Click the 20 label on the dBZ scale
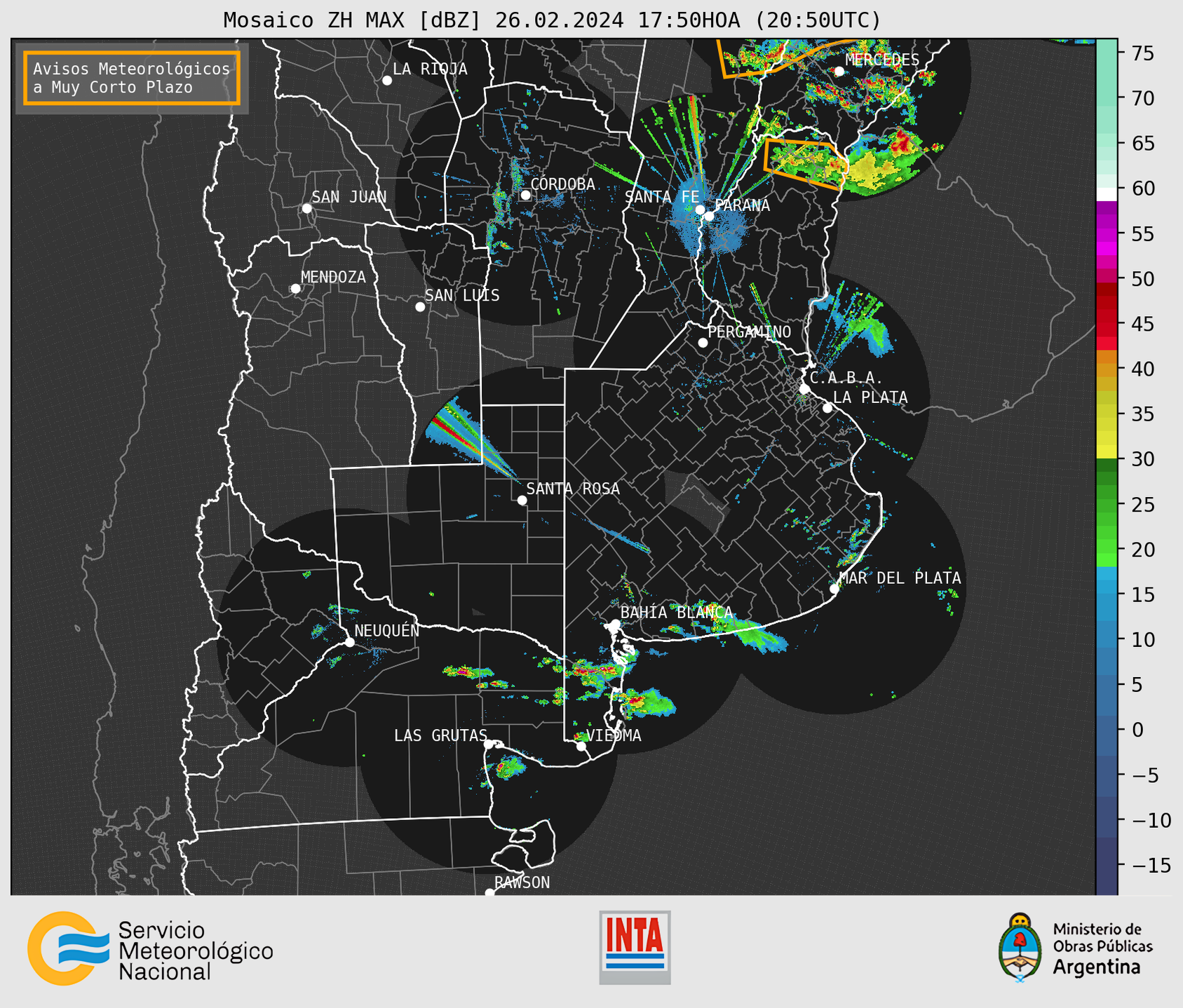The height and width of the screenshot is (1008, 1183). point(1143,550)
